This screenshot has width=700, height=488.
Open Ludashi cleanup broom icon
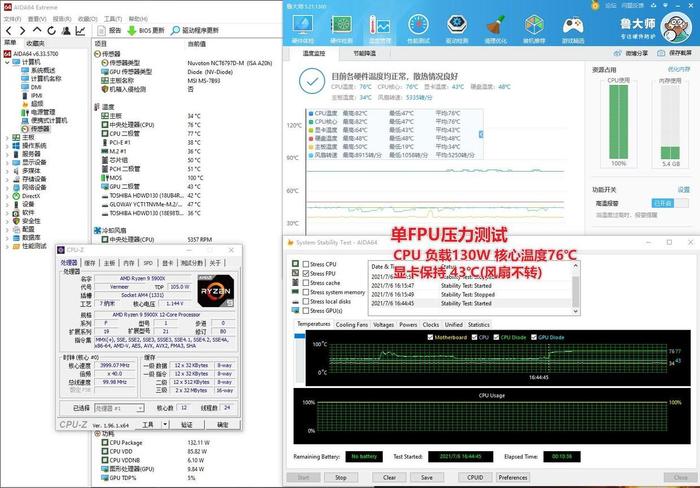(496, 25)
